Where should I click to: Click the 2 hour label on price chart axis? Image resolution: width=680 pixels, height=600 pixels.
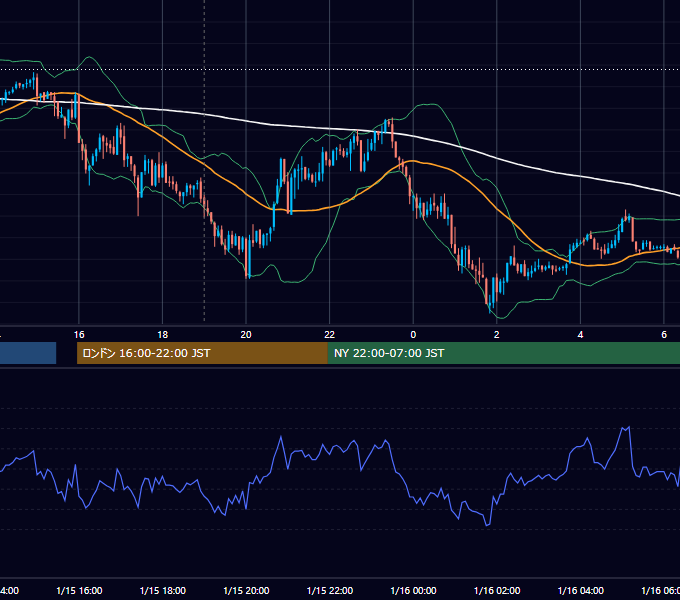click(497, 335)
